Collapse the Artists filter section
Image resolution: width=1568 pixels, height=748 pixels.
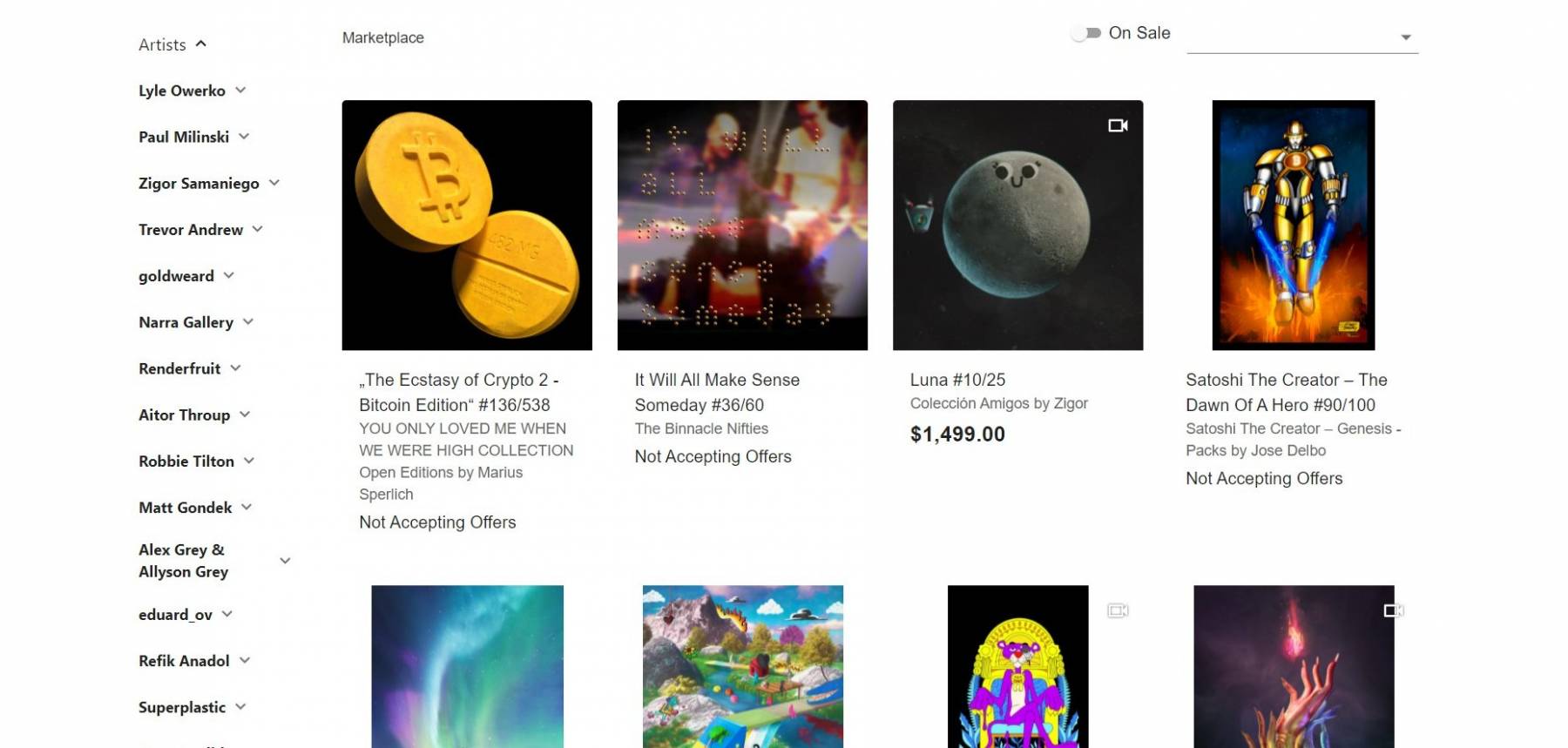[x=201, y=44]
